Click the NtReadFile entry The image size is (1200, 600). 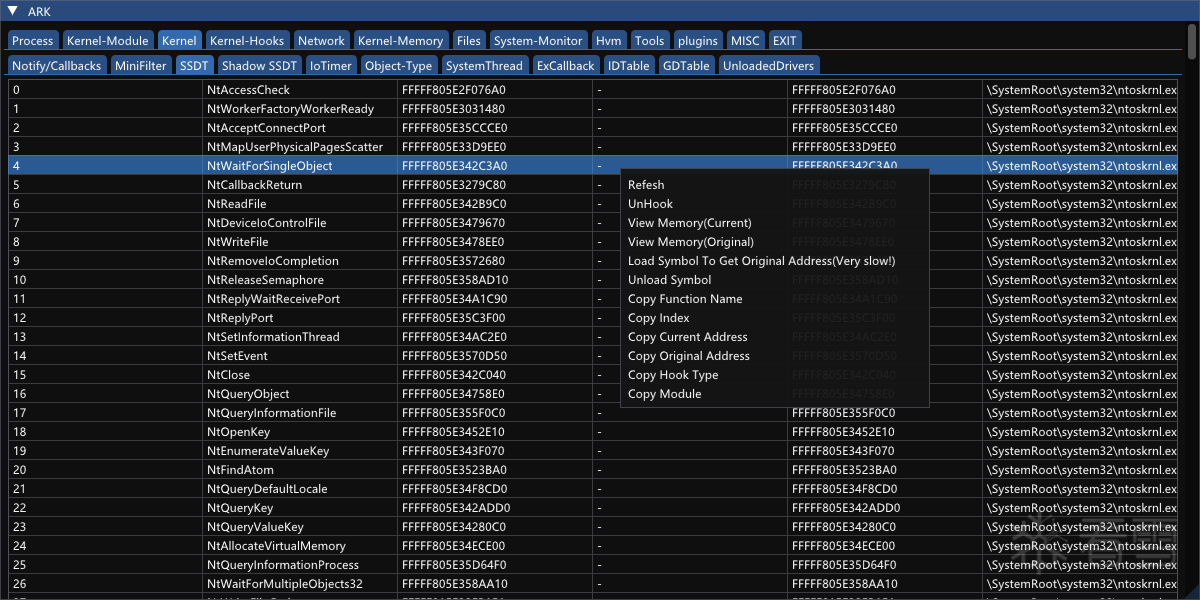tap(237, 204)
